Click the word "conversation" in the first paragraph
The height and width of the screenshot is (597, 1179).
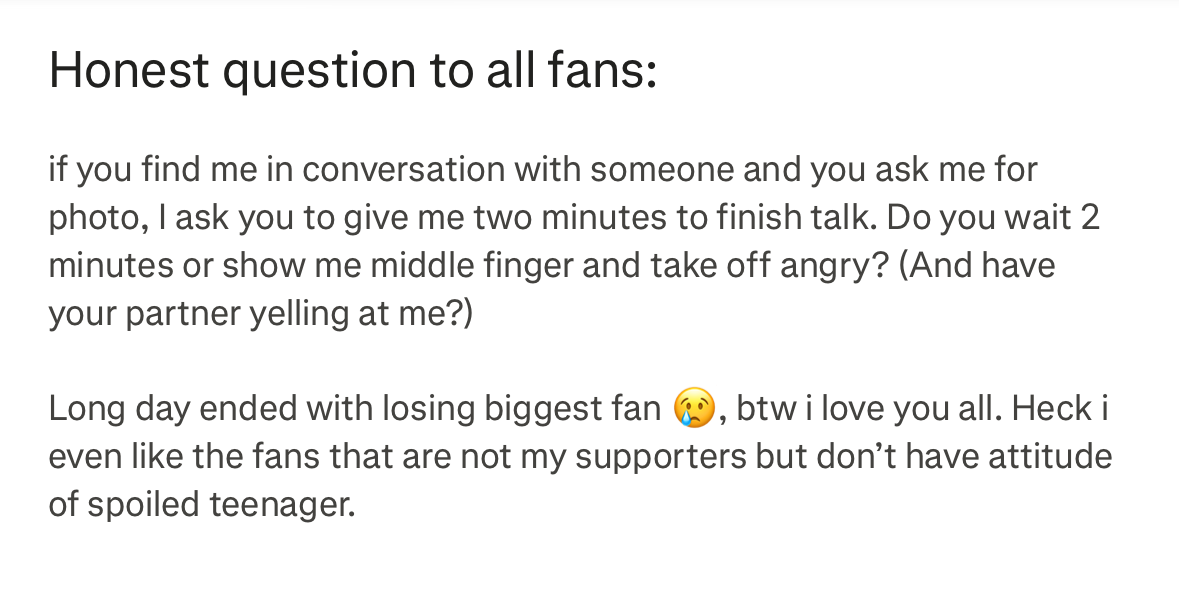click(x=405, y=170)
